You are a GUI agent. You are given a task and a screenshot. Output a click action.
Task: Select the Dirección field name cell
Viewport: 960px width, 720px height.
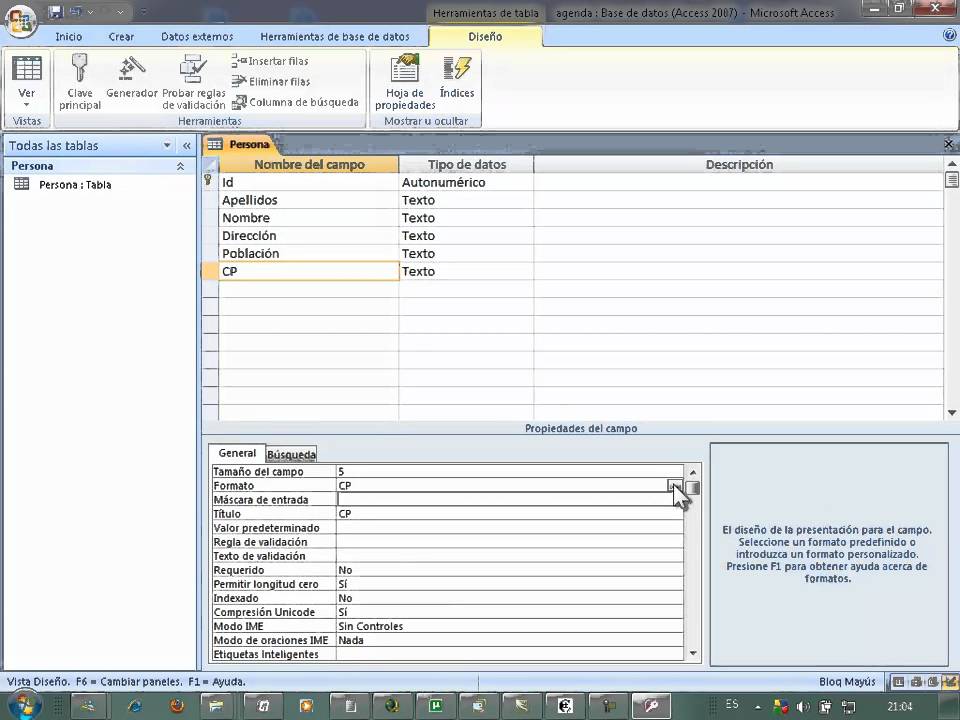[309, 236]
